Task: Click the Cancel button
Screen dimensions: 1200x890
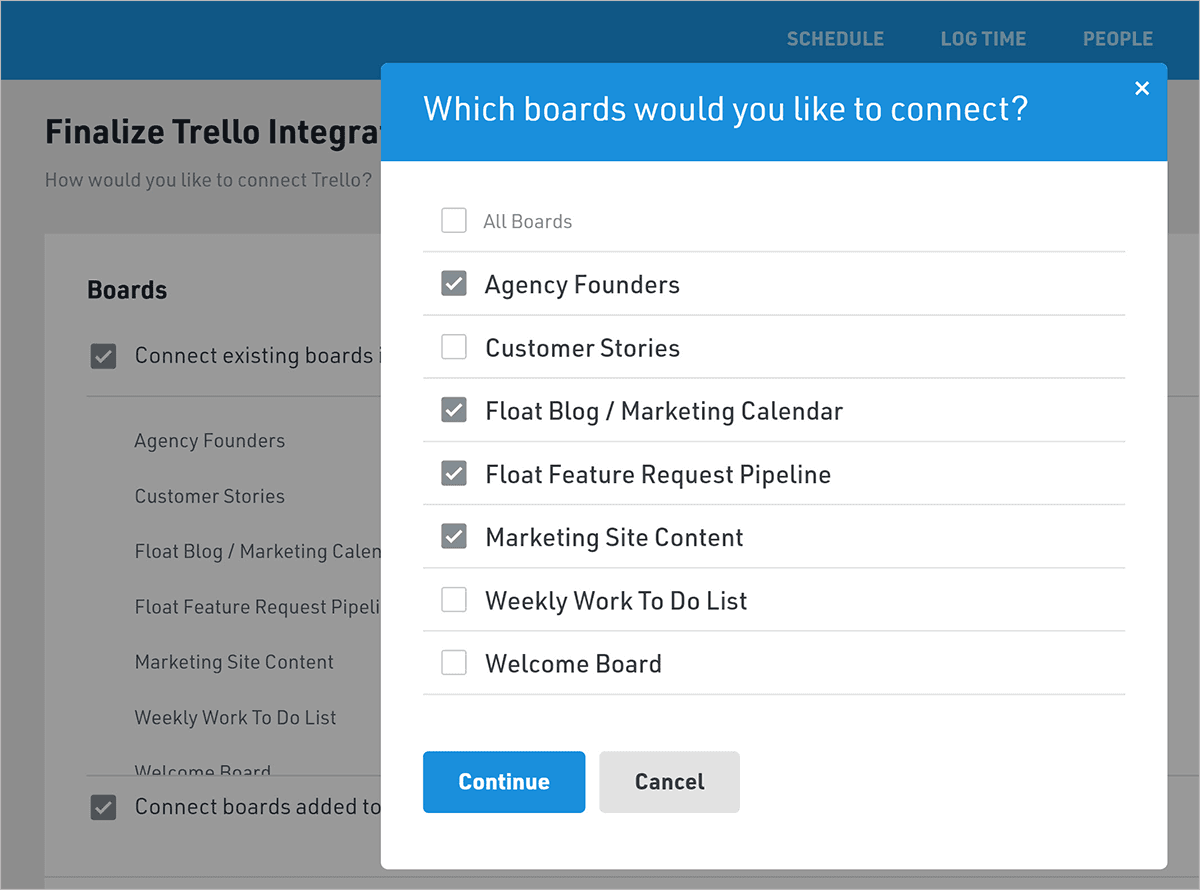Action: point(669,782)
